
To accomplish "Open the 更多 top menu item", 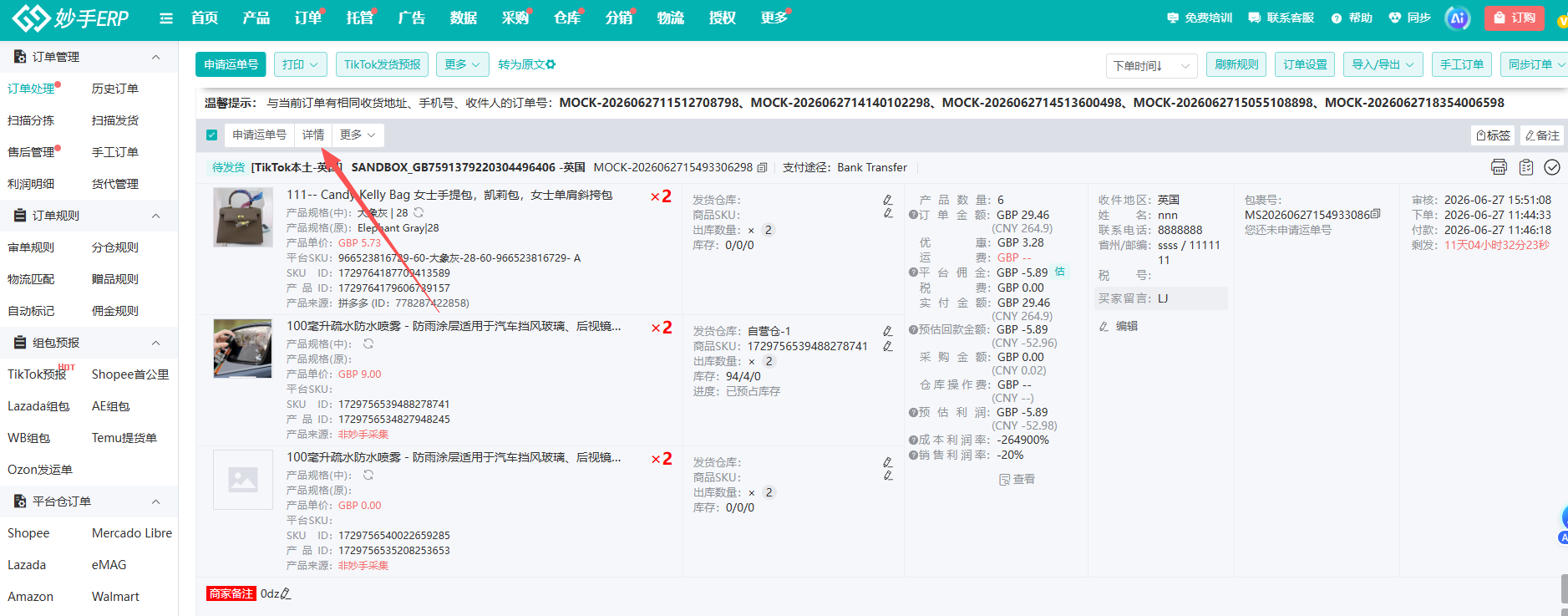I will 774,18.
